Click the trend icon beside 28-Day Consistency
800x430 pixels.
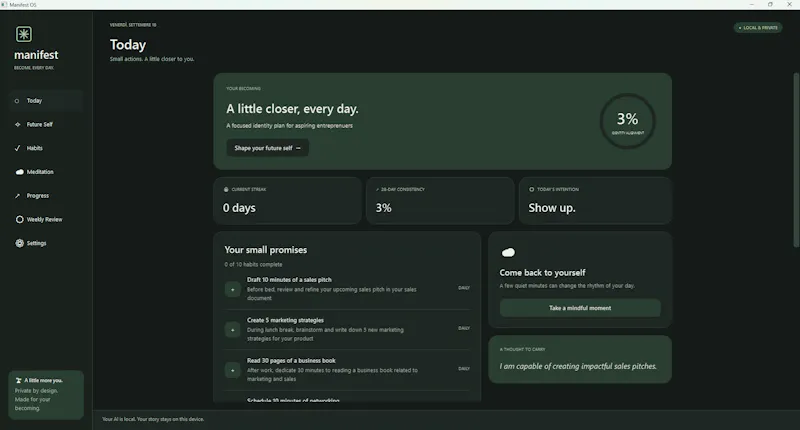pos(378,189)
